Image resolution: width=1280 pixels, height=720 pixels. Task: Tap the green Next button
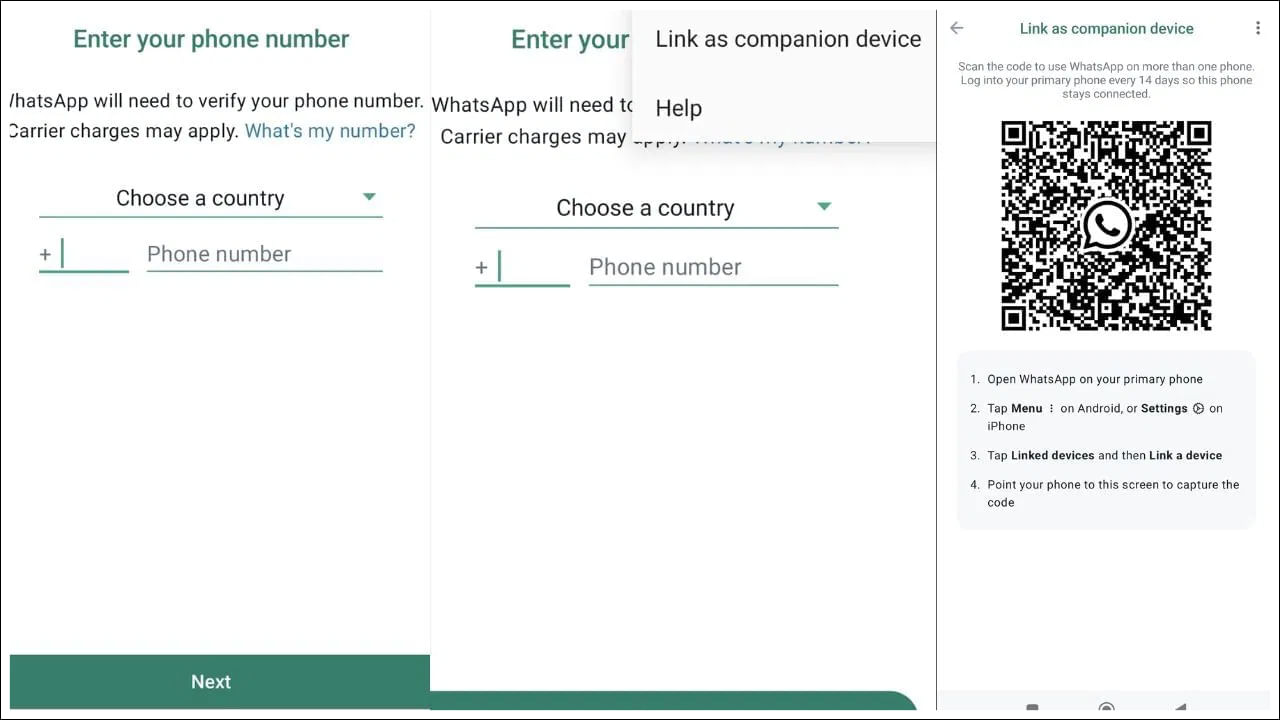click(220, 682)
